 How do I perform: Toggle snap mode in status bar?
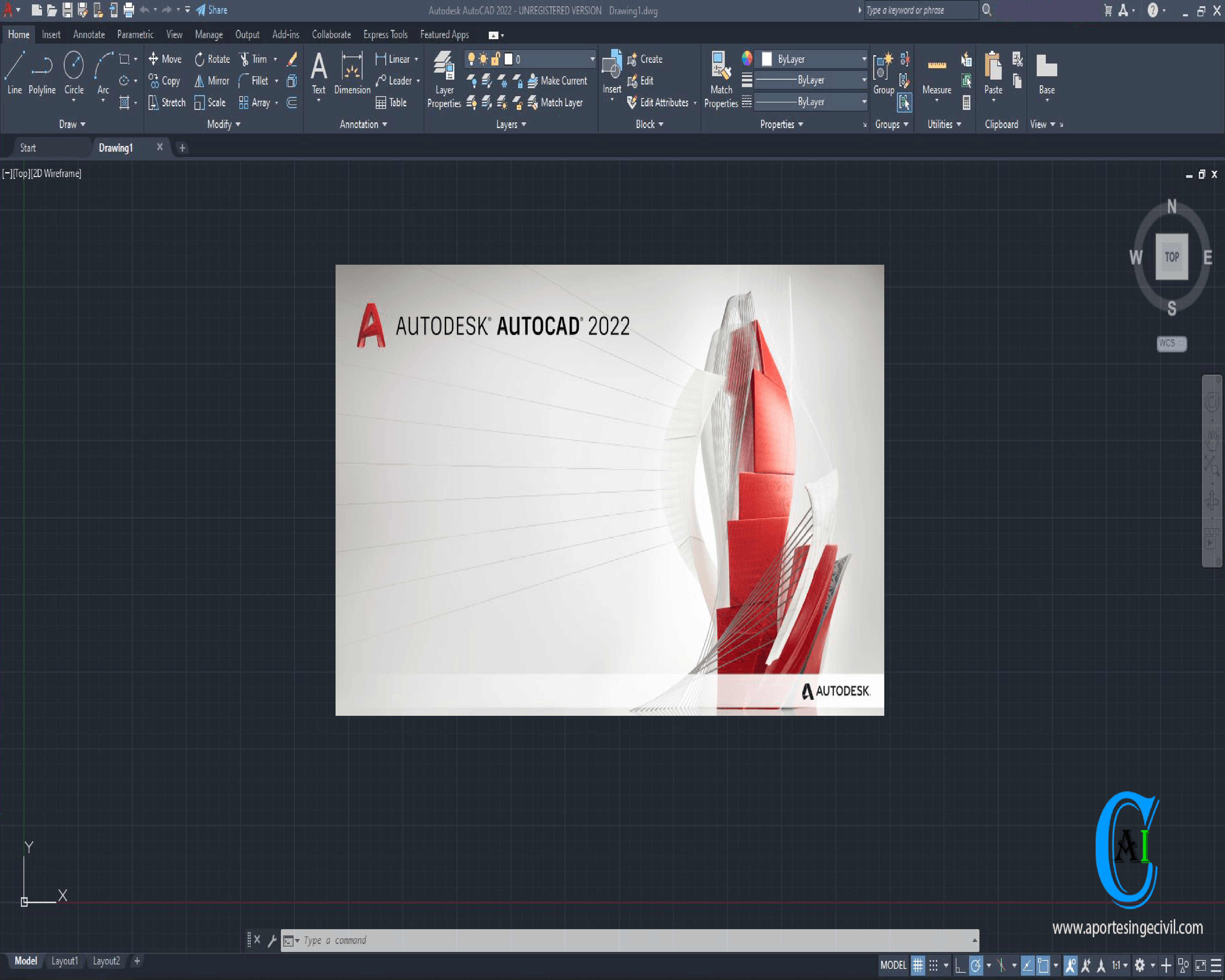pyautogui.click(x=933, y=965)
